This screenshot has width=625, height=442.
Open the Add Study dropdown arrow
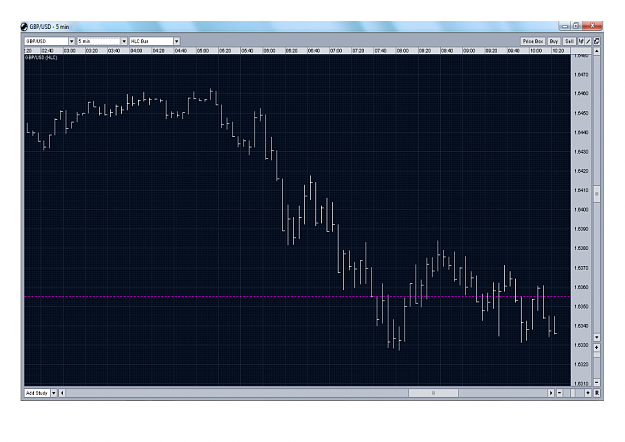(54, 393)
